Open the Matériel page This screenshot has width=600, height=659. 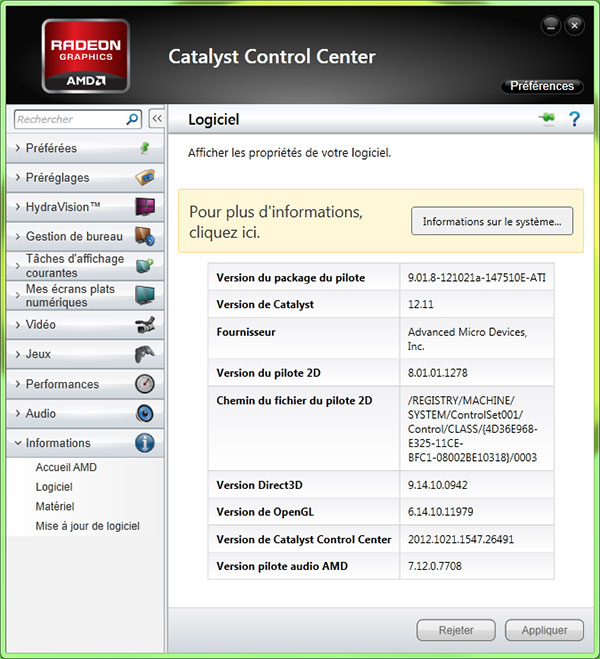pyautogui.click(x=55, y=506)
